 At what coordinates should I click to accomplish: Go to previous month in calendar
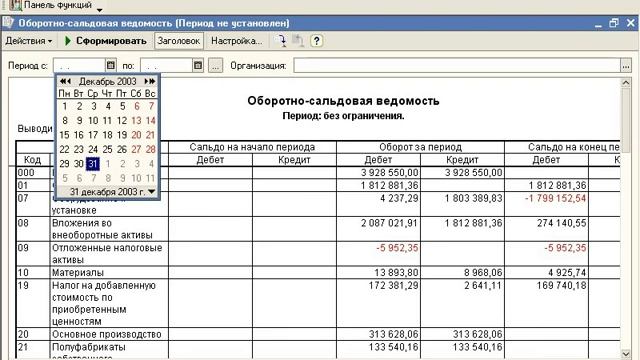tap(69, 81)
